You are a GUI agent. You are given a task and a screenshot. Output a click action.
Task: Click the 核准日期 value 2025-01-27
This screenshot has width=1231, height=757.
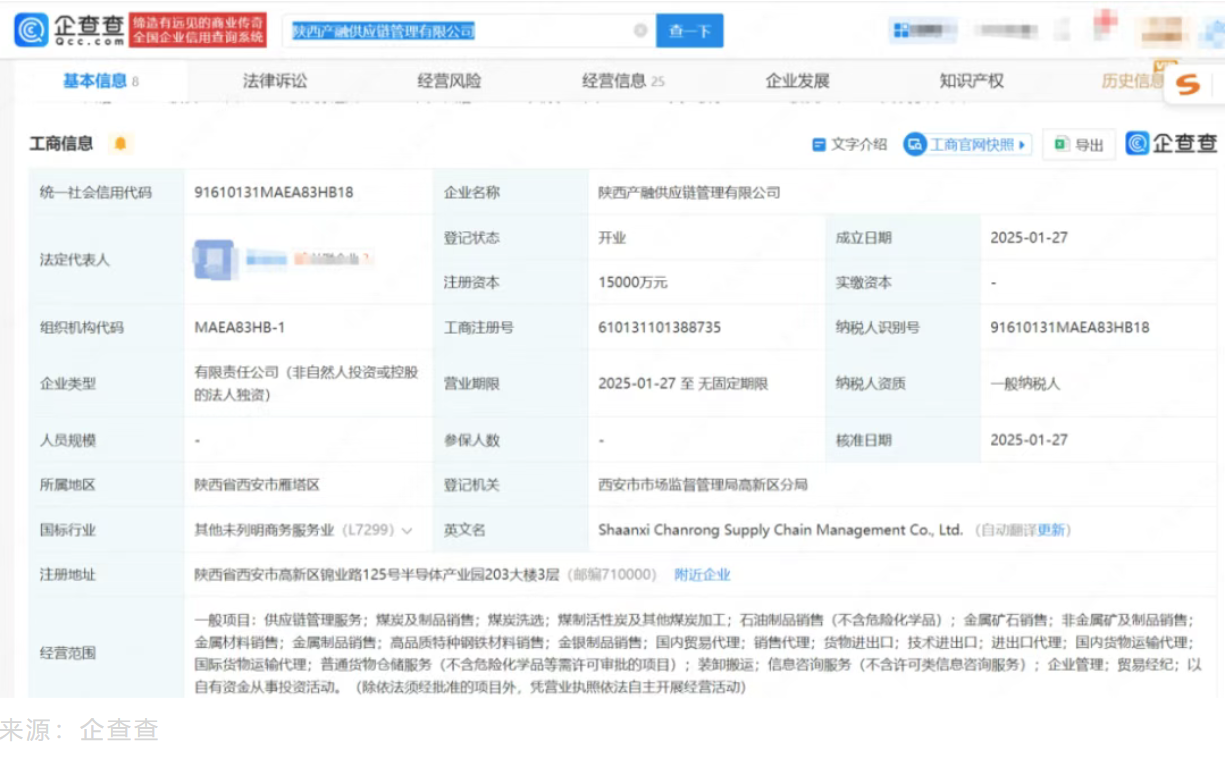tap(1029, 440)
